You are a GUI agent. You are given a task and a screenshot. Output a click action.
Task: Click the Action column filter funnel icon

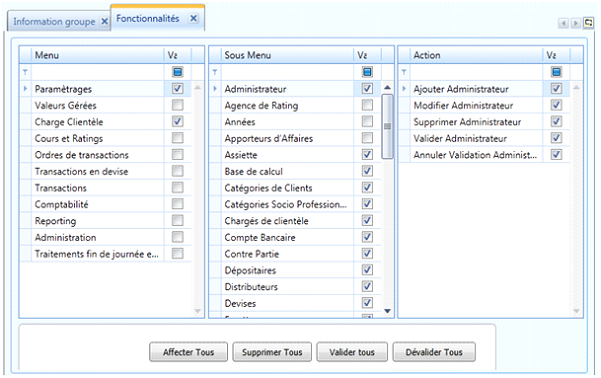tap(404, 72)
